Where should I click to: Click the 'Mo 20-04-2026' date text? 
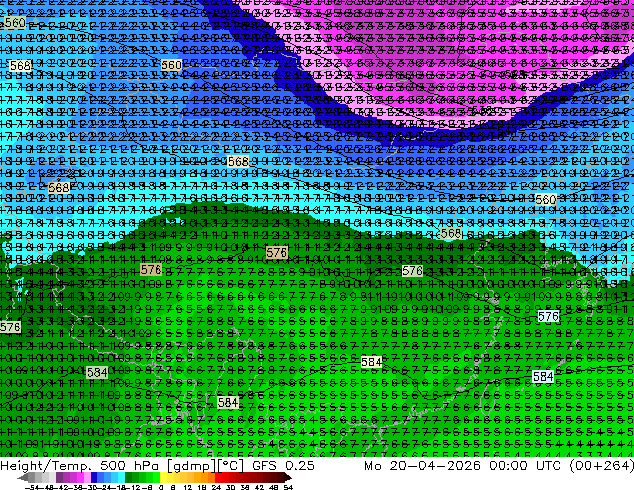coord(422,466)
